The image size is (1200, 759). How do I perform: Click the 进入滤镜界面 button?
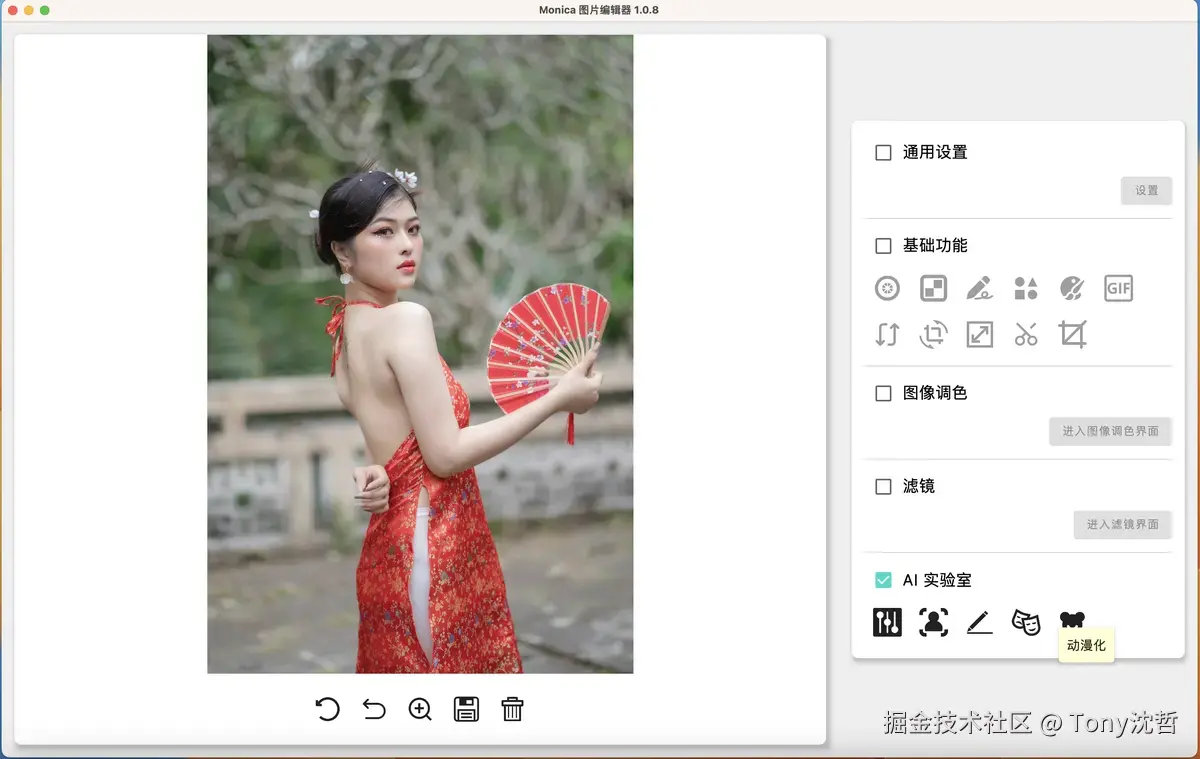[x=1122, y=524]
